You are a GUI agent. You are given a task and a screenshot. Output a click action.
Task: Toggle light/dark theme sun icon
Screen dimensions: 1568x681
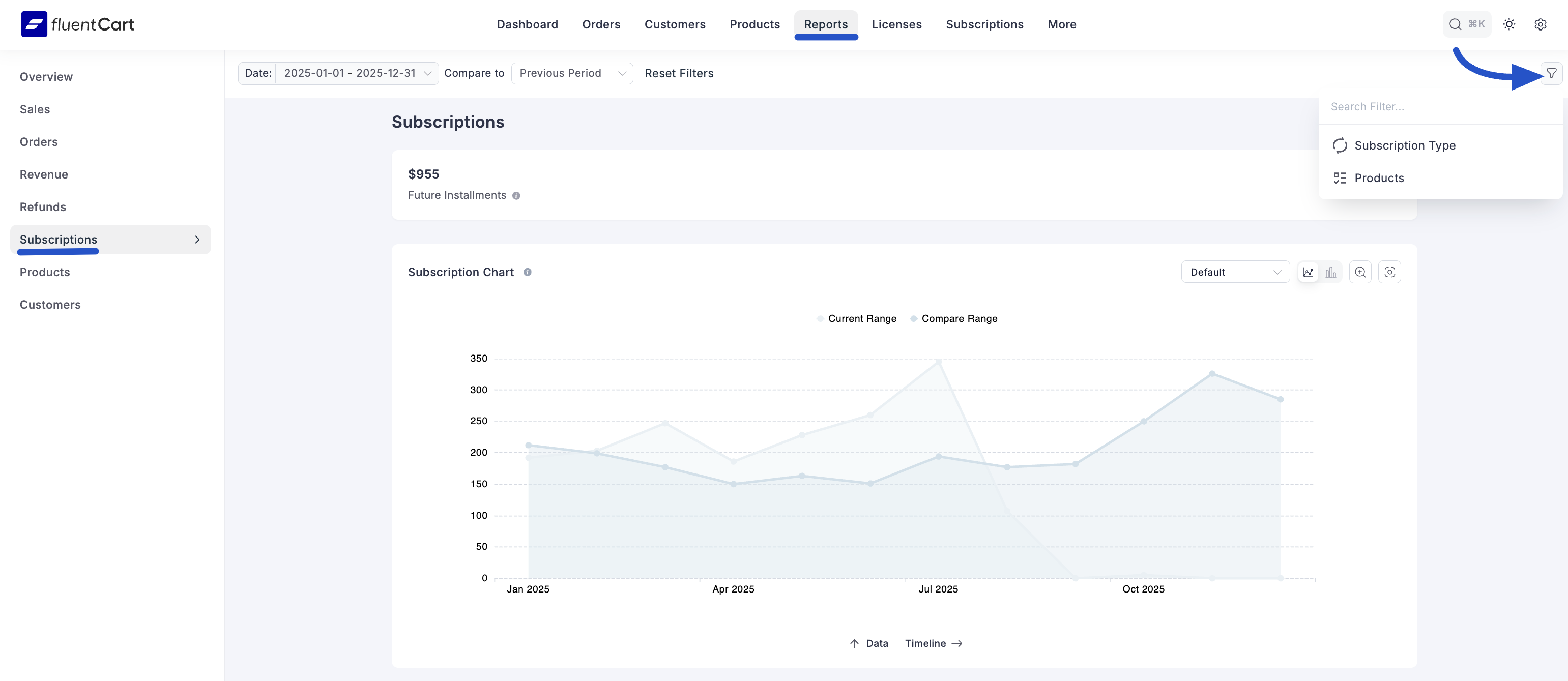coord(1509,24)
